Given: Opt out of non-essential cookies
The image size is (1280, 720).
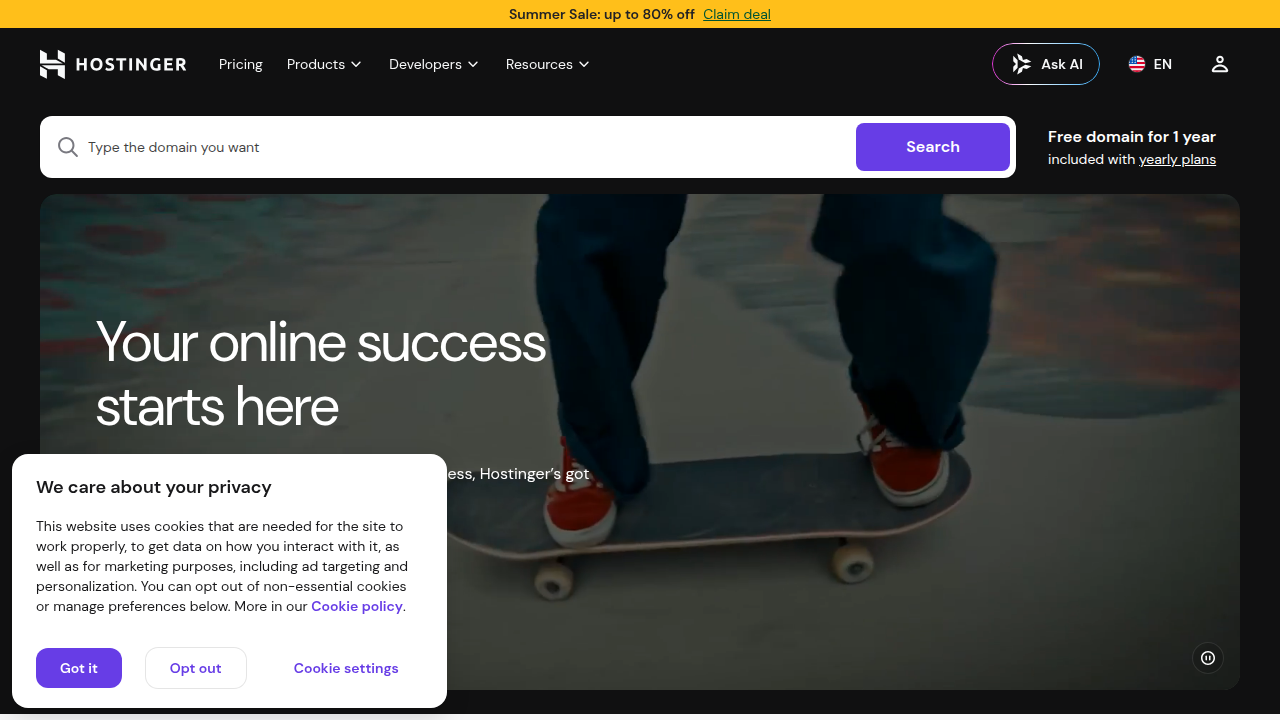Looking at the screenshot, I should point(196,668).
